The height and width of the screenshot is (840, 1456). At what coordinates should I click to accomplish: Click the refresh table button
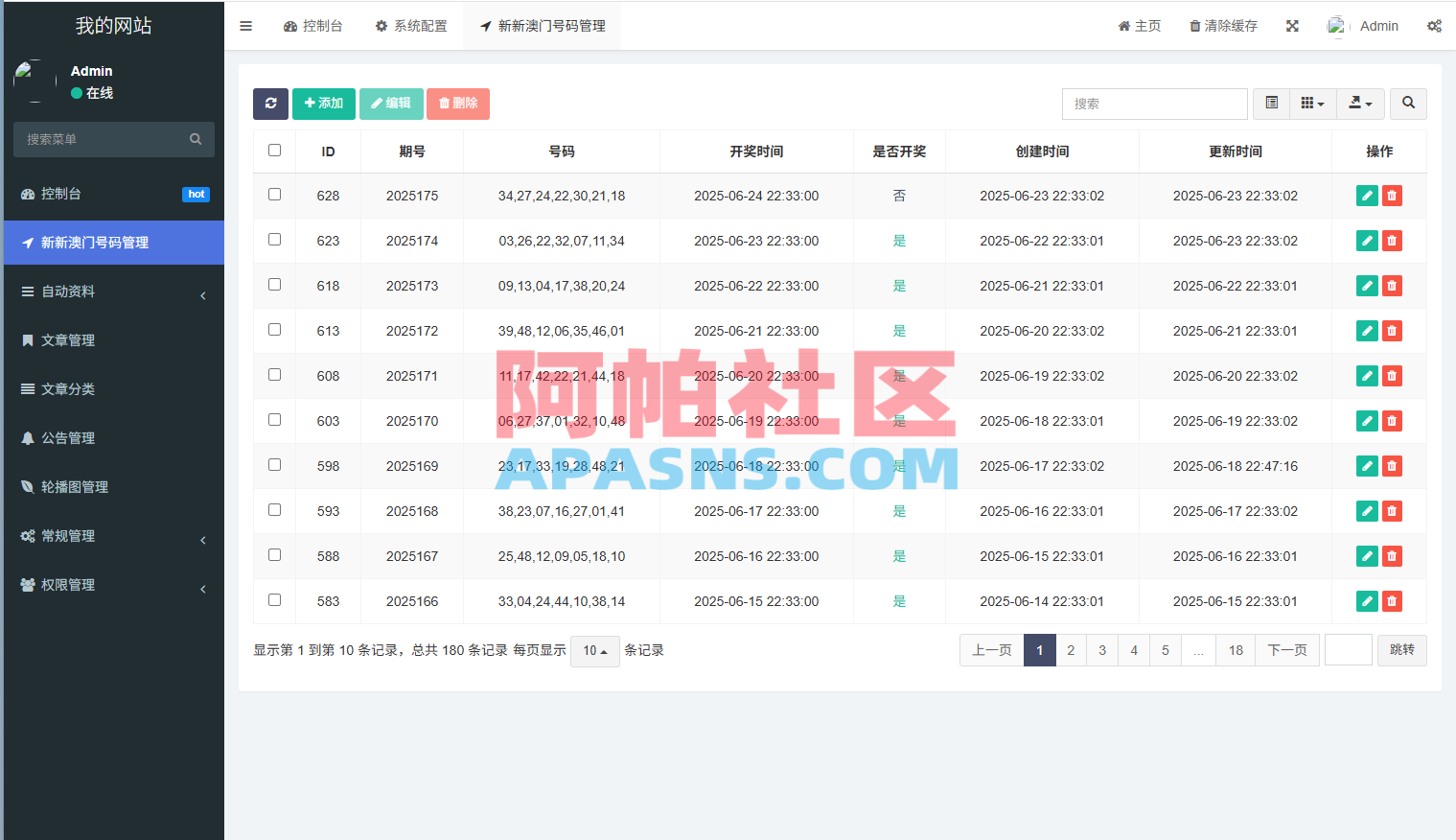[x=270, y=104]
